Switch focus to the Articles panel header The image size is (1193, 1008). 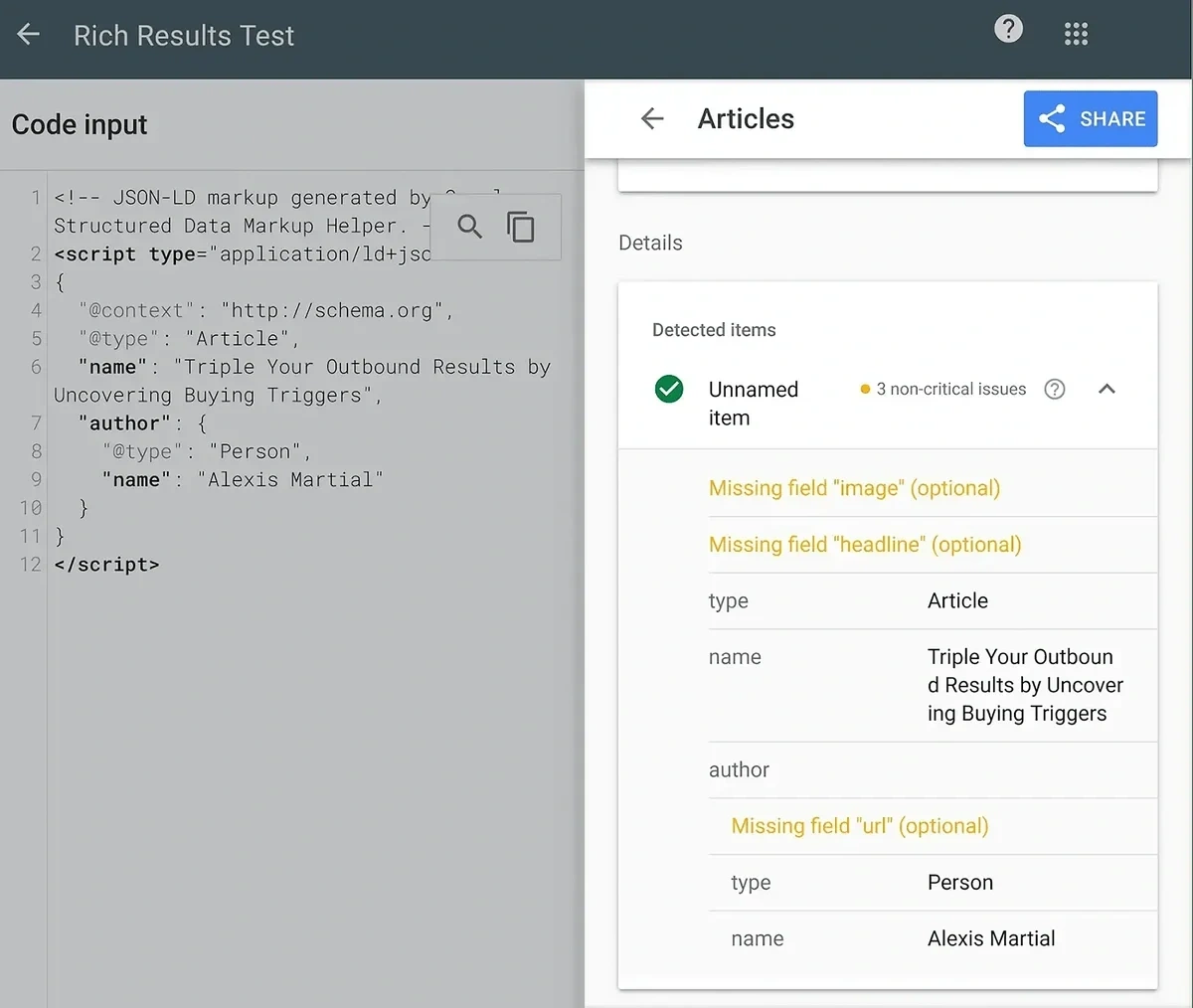746,118
